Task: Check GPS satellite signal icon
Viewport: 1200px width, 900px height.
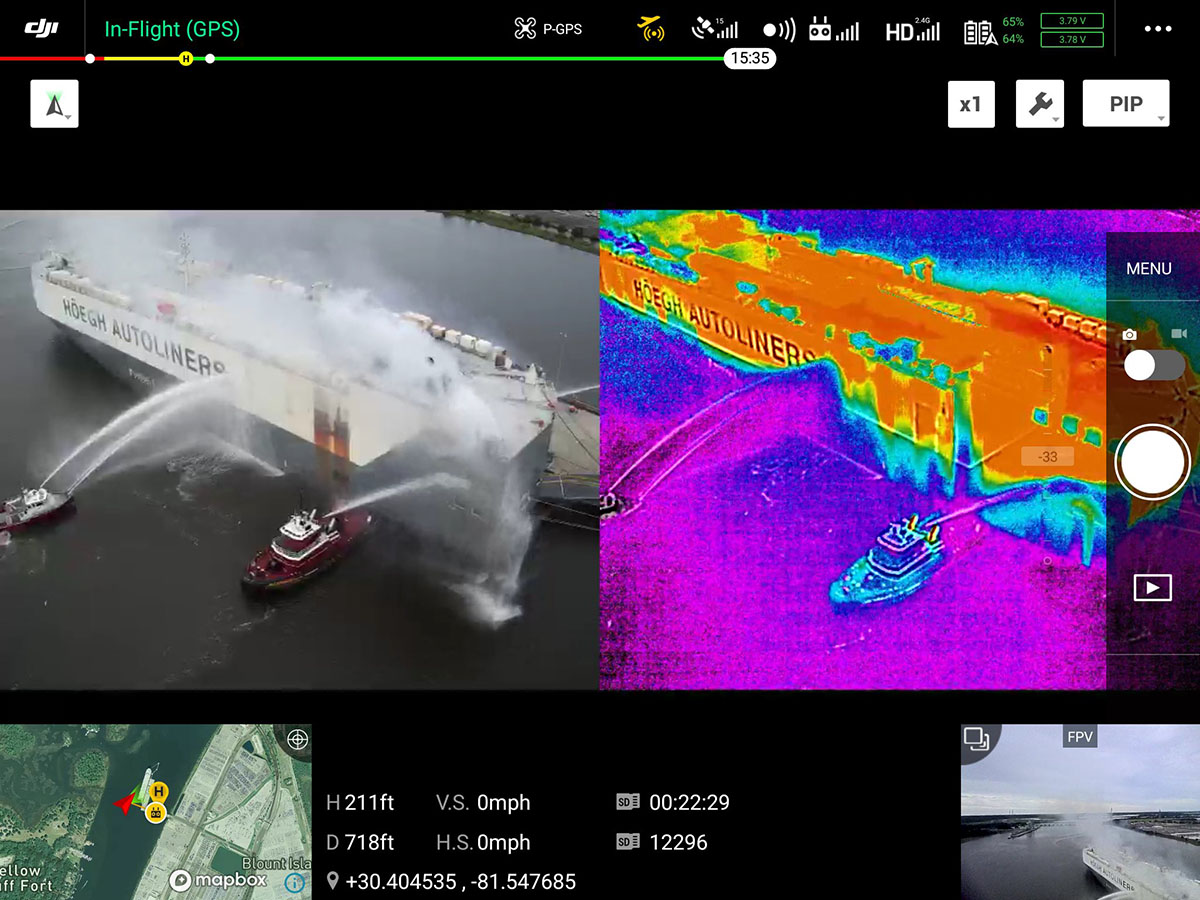Action: tap(714, 29)
